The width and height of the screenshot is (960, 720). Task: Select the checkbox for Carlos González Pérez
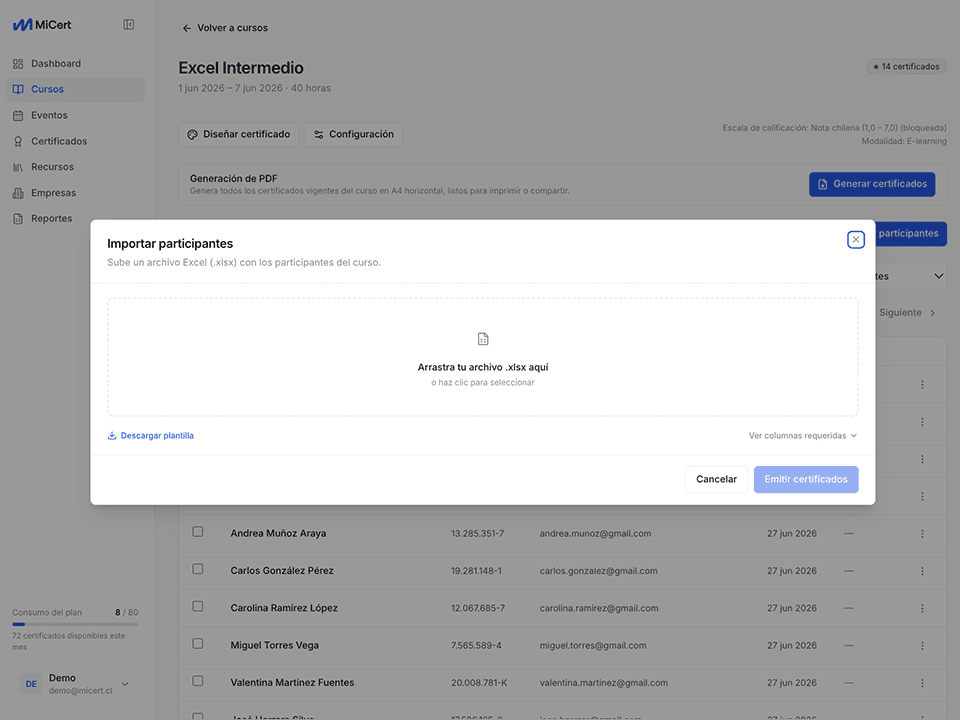(x=198, y=569)
